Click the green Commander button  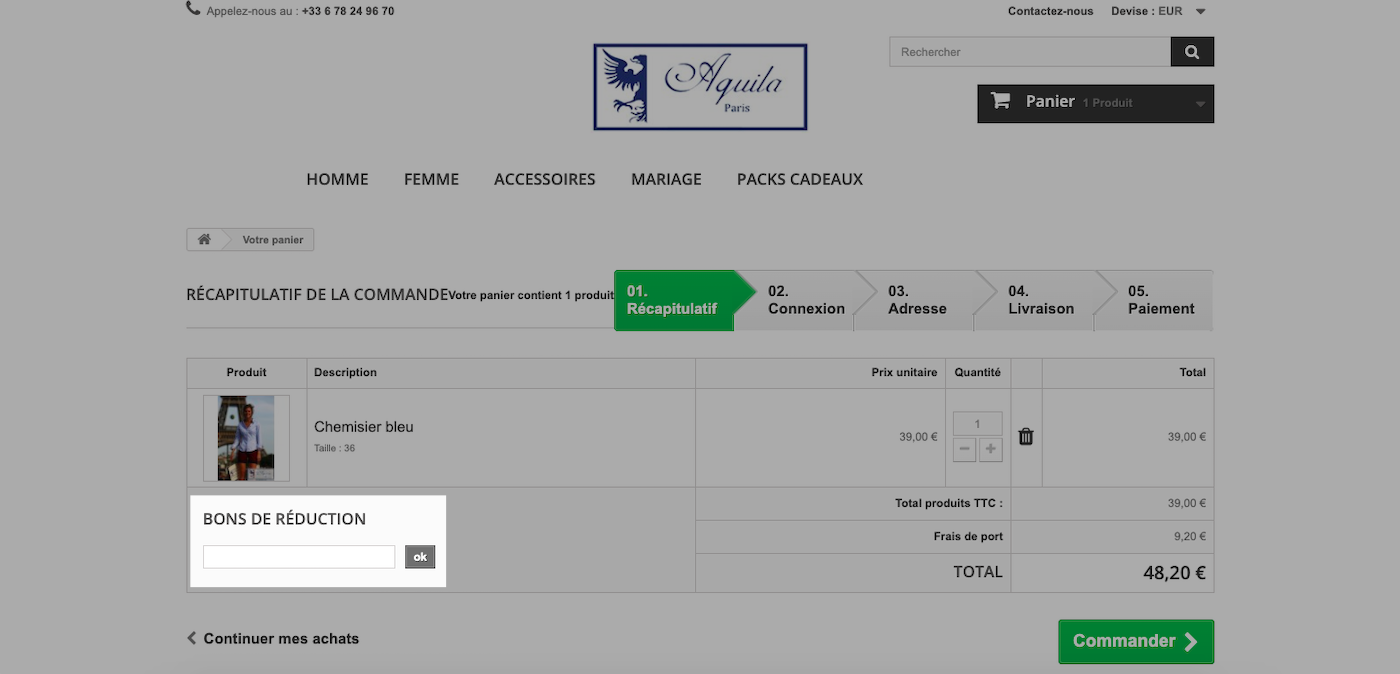(1136, 642)
